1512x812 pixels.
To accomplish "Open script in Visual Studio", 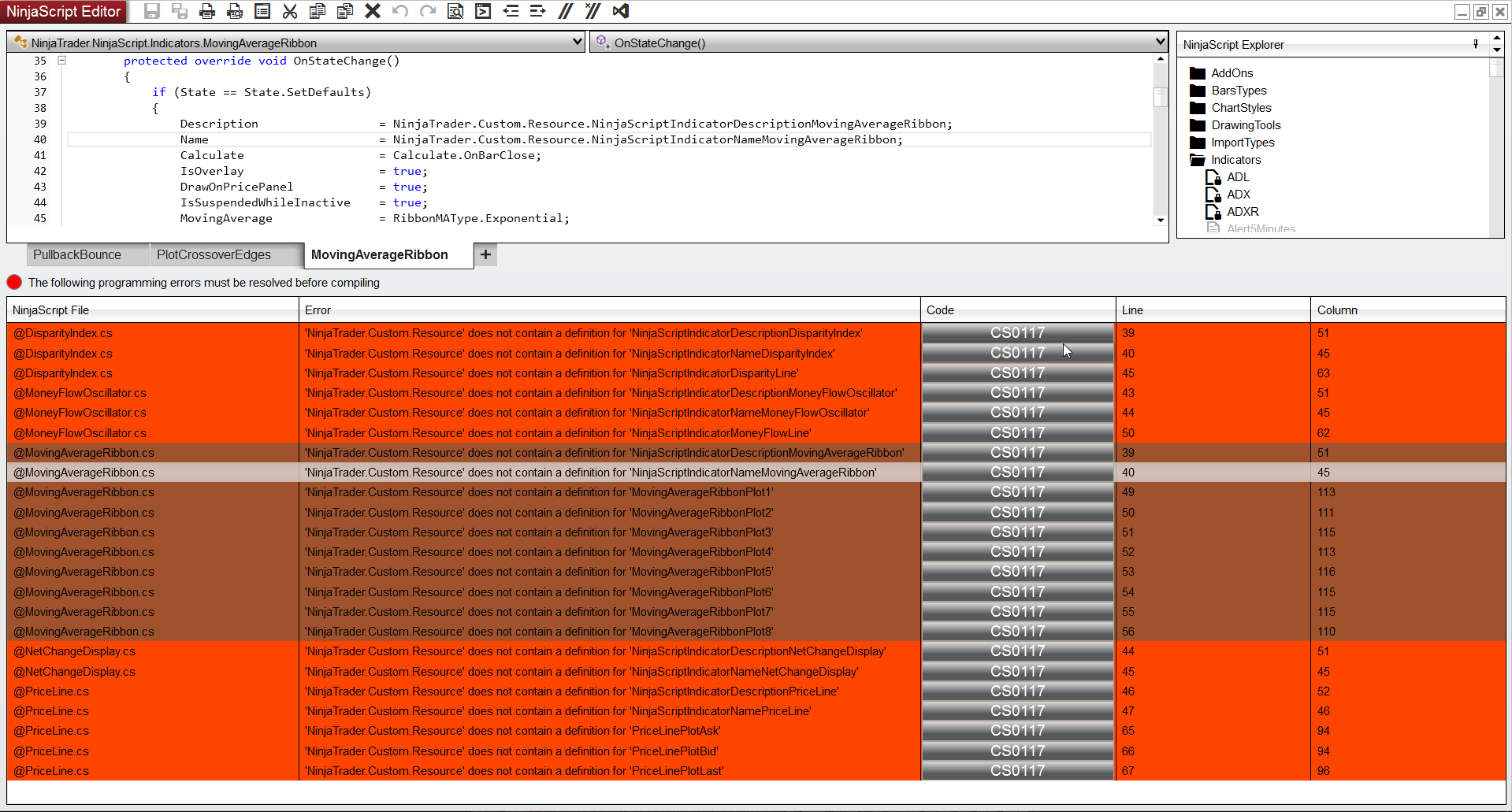I will [x=621, y=11].
